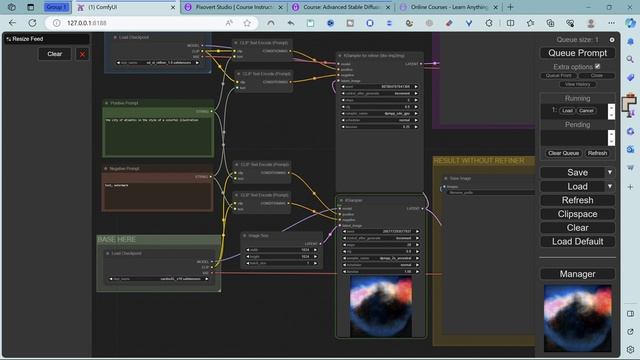
Task: Next ckpt_name in top Load Checkpoint
Action: tap(197, 62)
